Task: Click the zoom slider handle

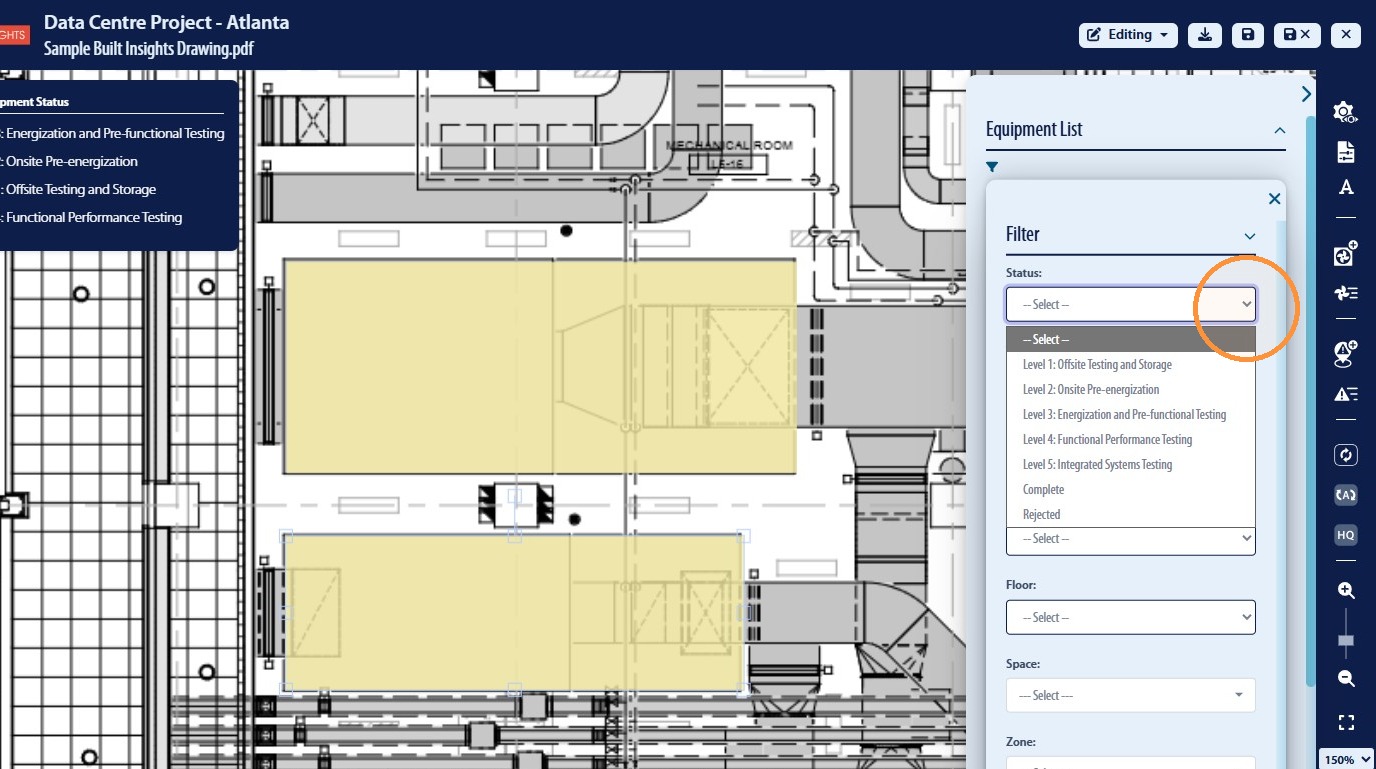Action: [x=1346, y=640]
